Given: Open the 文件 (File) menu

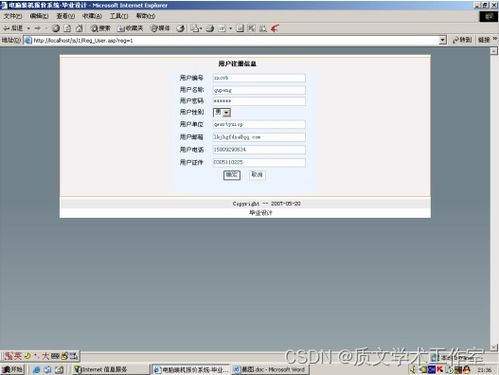Looking at the screenshot, I should [x=13, y=16].
